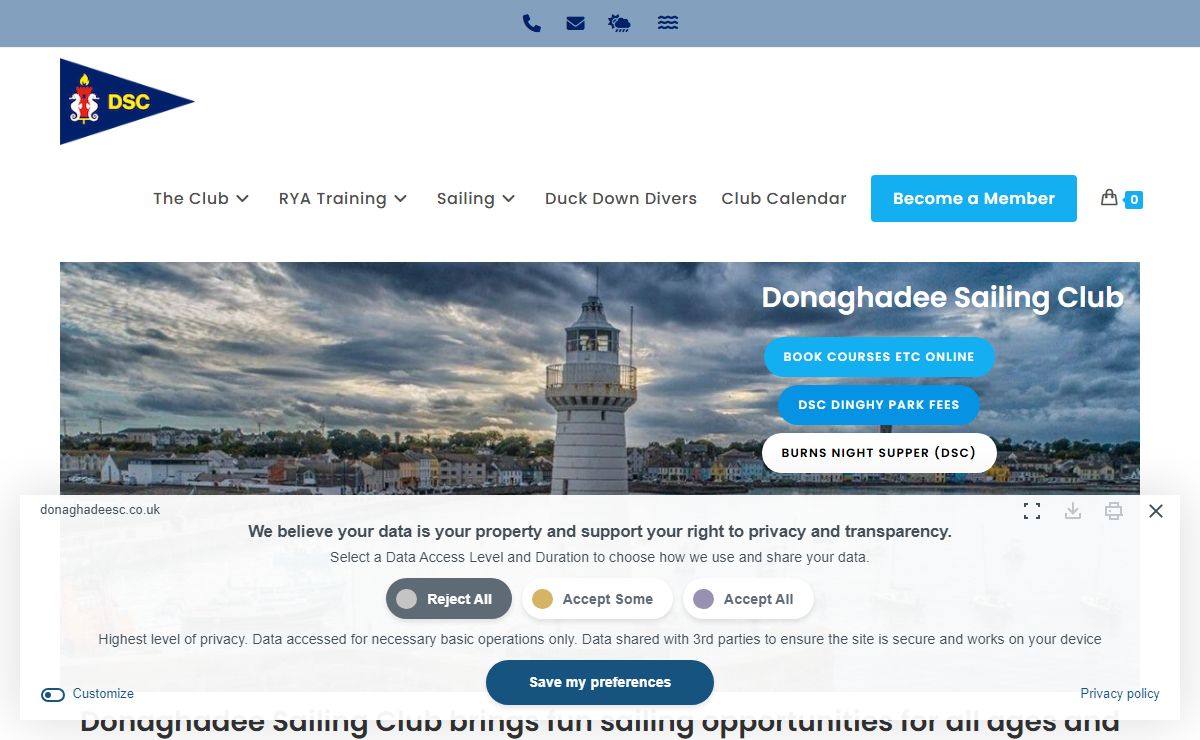
Task: Expand the RYA Training dropdown menu
Action: click(343, 198)
